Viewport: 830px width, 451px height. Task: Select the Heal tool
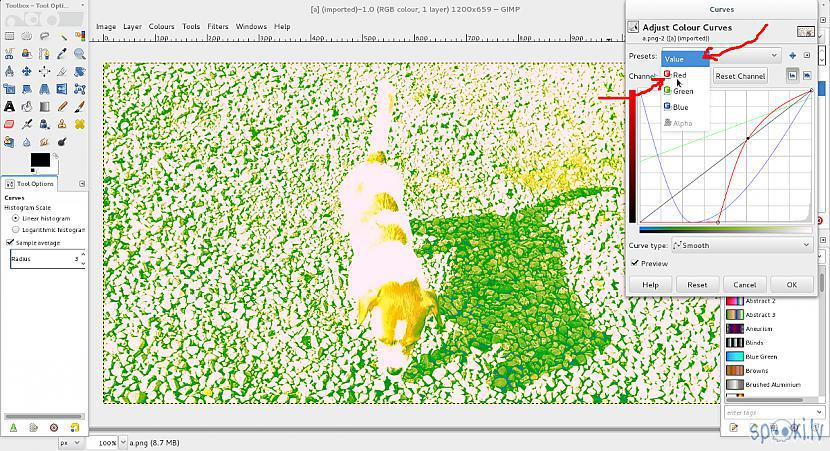80,124
